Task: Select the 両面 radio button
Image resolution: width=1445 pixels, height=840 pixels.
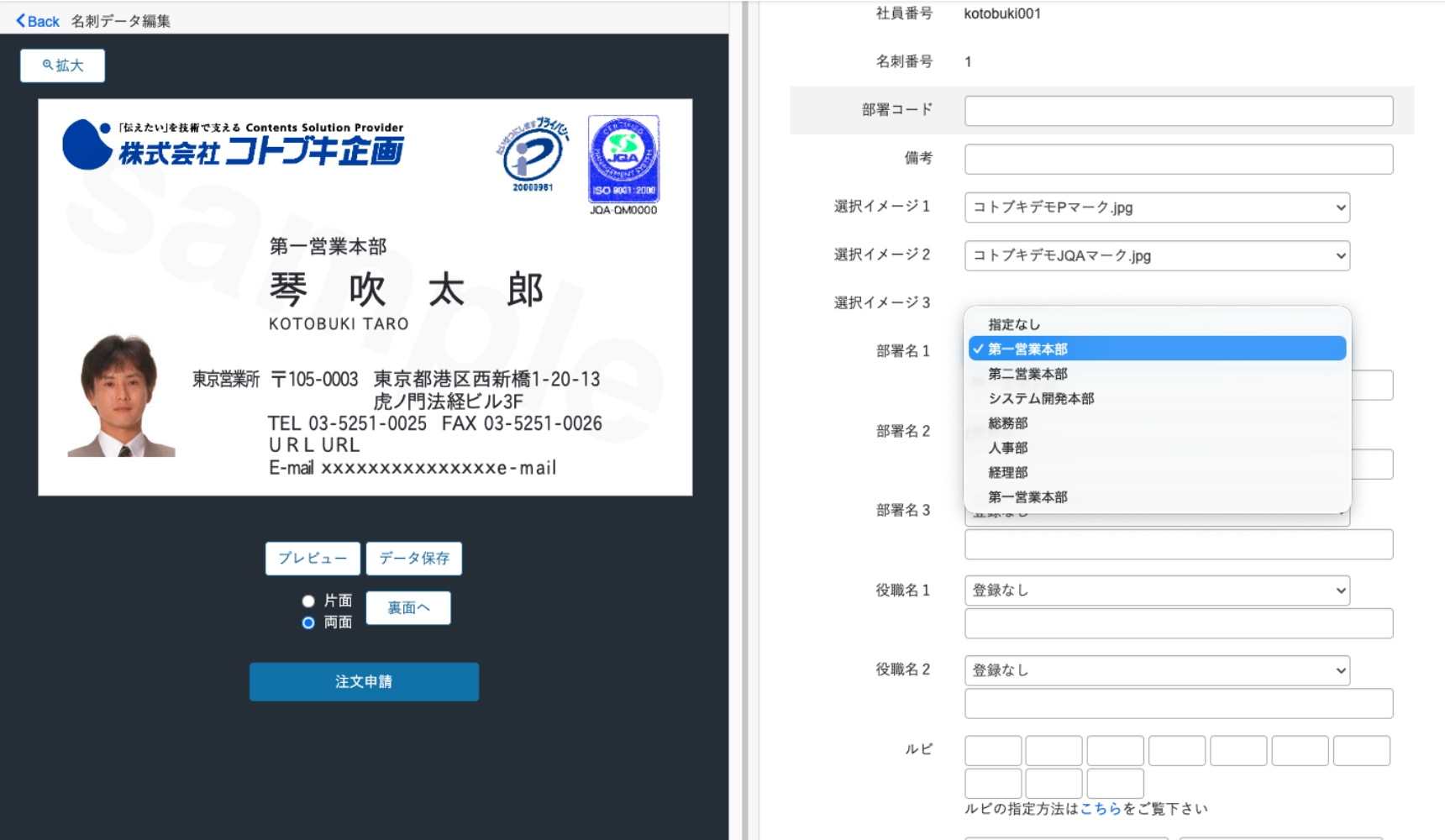Action: coord(308,622)
